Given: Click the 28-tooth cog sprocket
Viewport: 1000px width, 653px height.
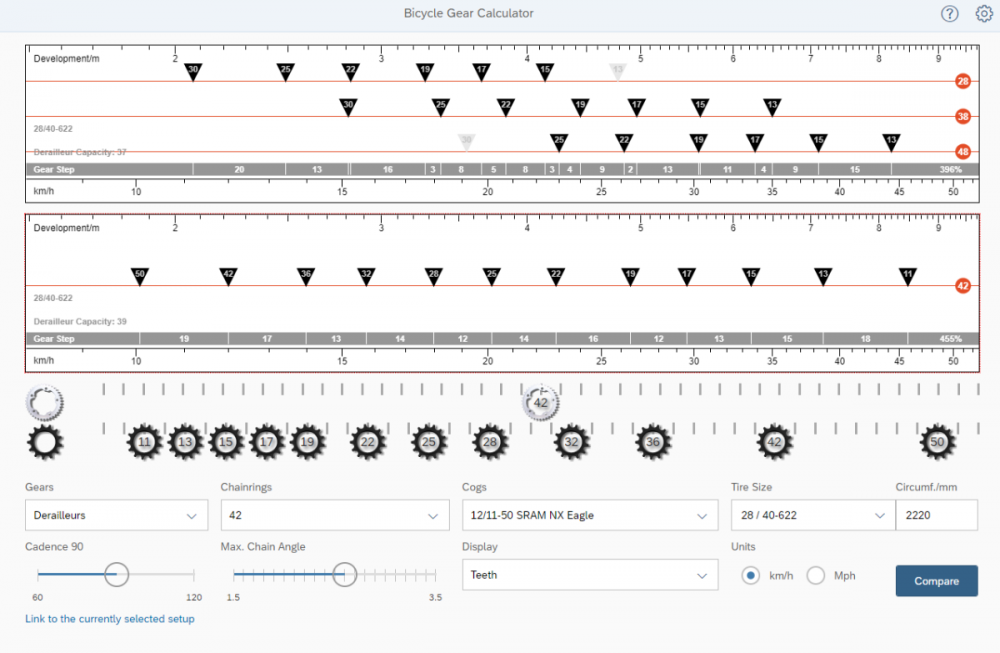Looking at the screenshot, I should pyautogui.click(x=490, y=442).
